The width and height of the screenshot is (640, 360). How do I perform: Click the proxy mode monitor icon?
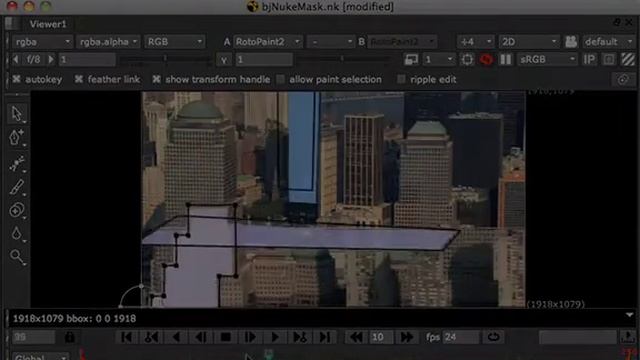coord(411,60)
